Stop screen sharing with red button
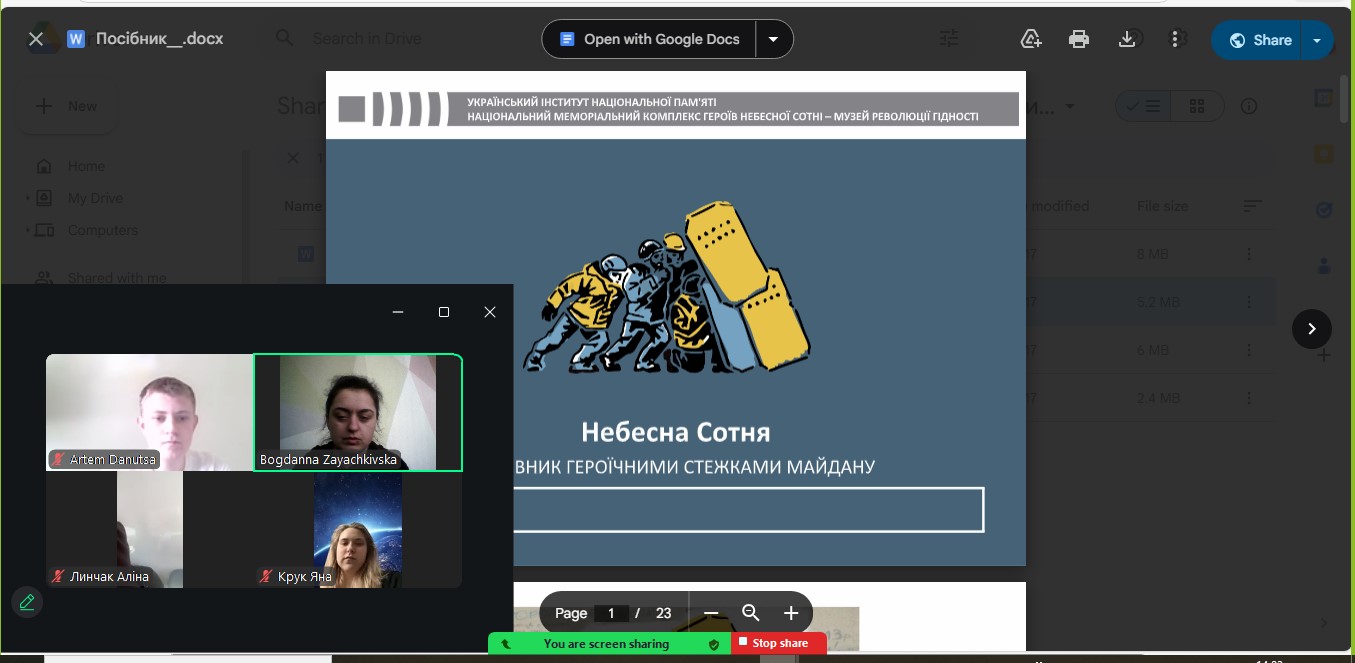Viewport: 1355px width, 663px height. pos(778,643)
